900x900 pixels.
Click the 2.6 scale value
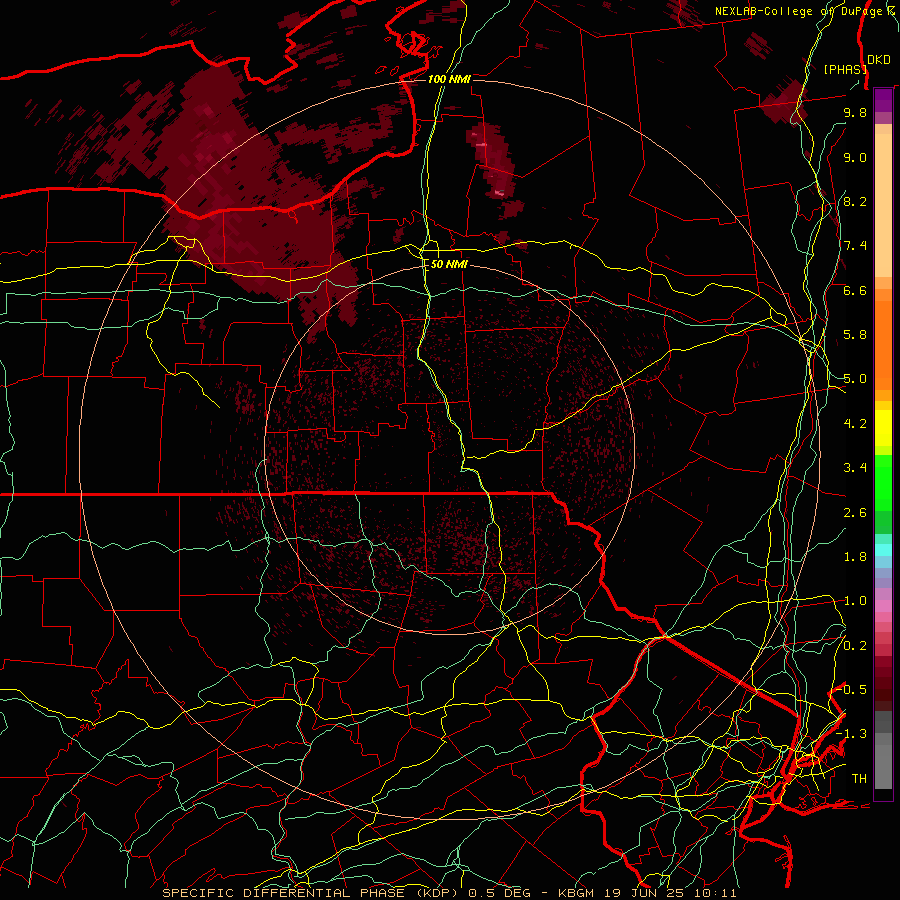[855, 513]
